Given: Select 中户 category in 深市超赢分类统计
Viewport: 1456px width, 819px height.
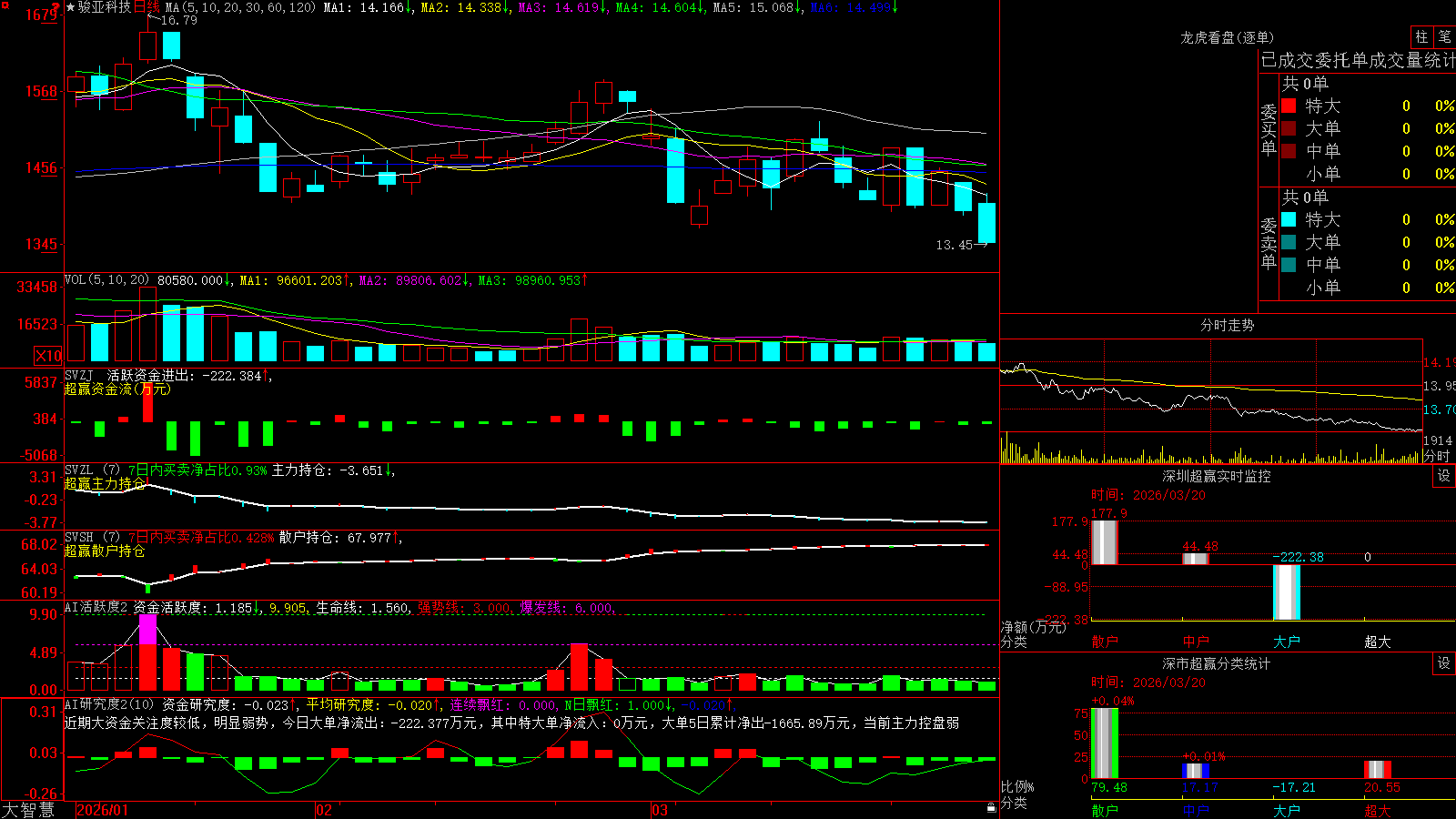Looking at the screenshot, I should point(1196,810).
